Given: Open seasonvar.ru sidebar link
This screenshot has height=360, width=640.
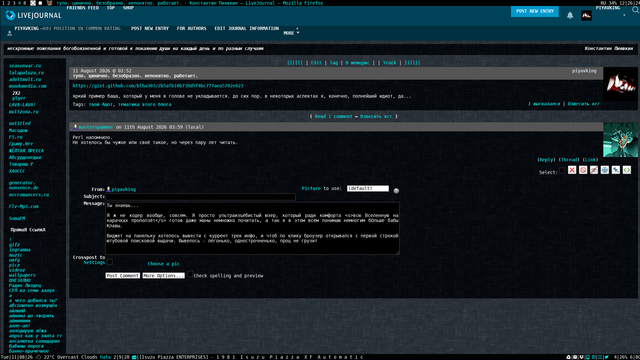Looking at the screenshot, I should [25, 66].
